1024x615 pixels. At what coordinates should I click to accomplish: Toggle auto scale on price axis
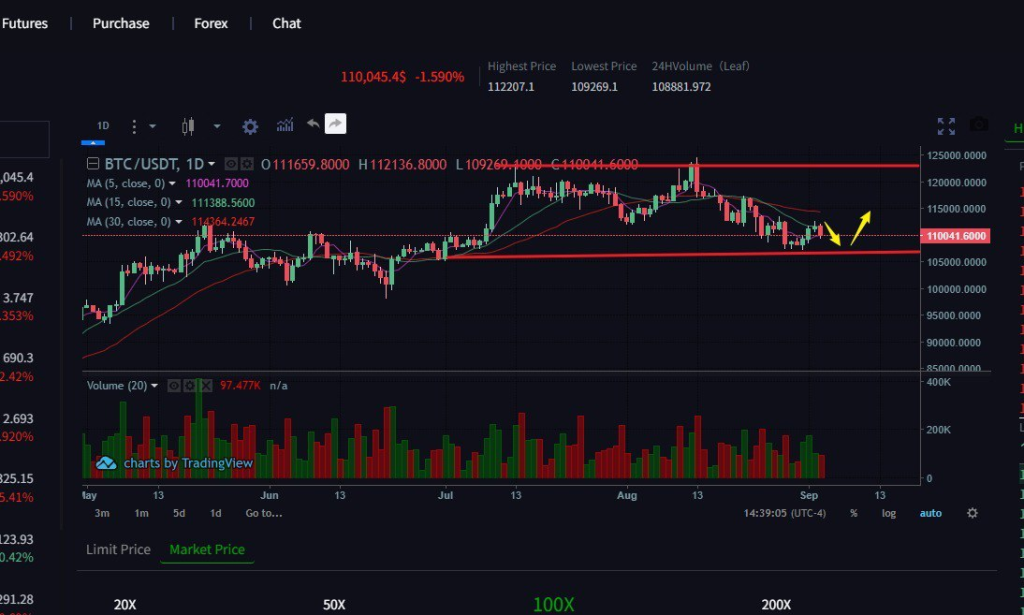(x=930, y=513)
